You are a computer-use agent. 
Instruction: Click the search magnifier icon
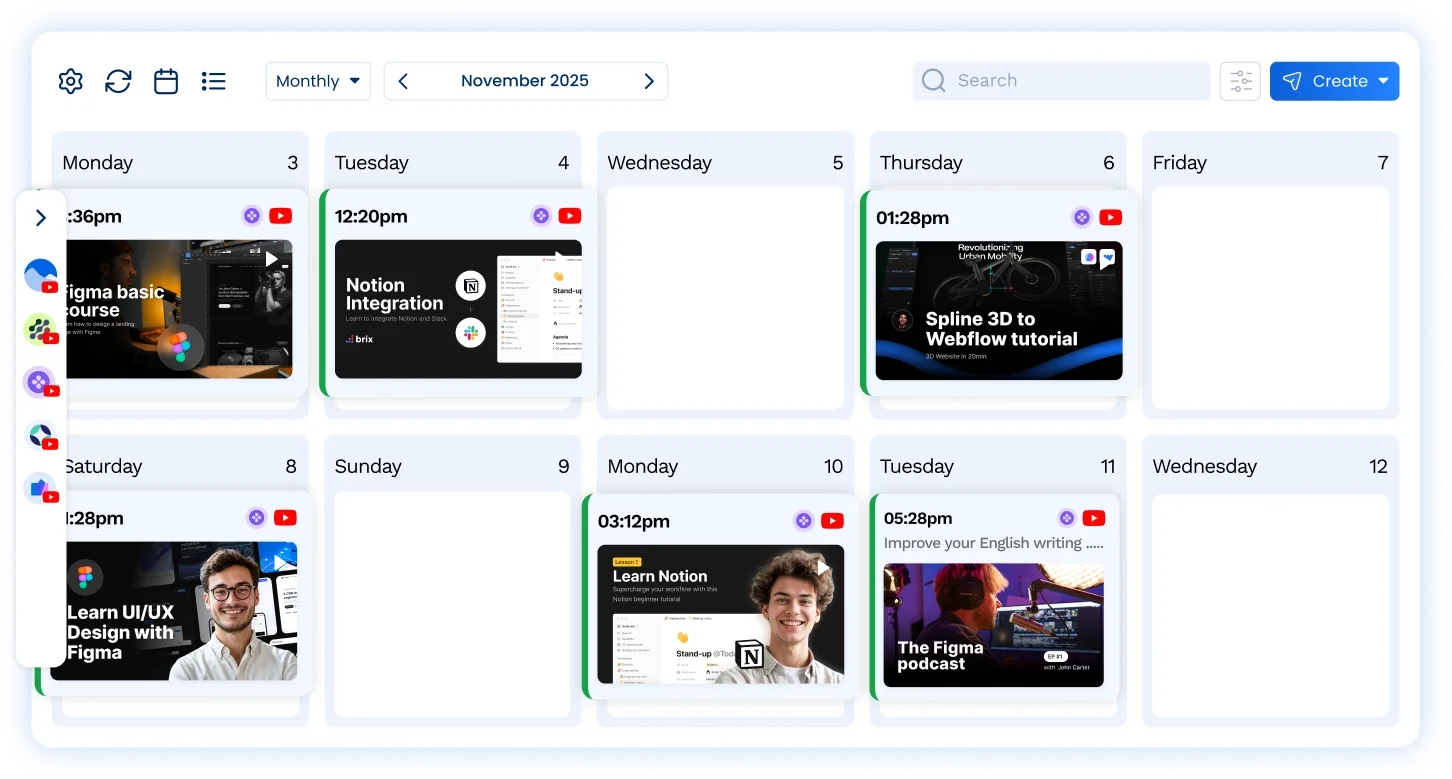pyautogui.click(x=933, y=80)
